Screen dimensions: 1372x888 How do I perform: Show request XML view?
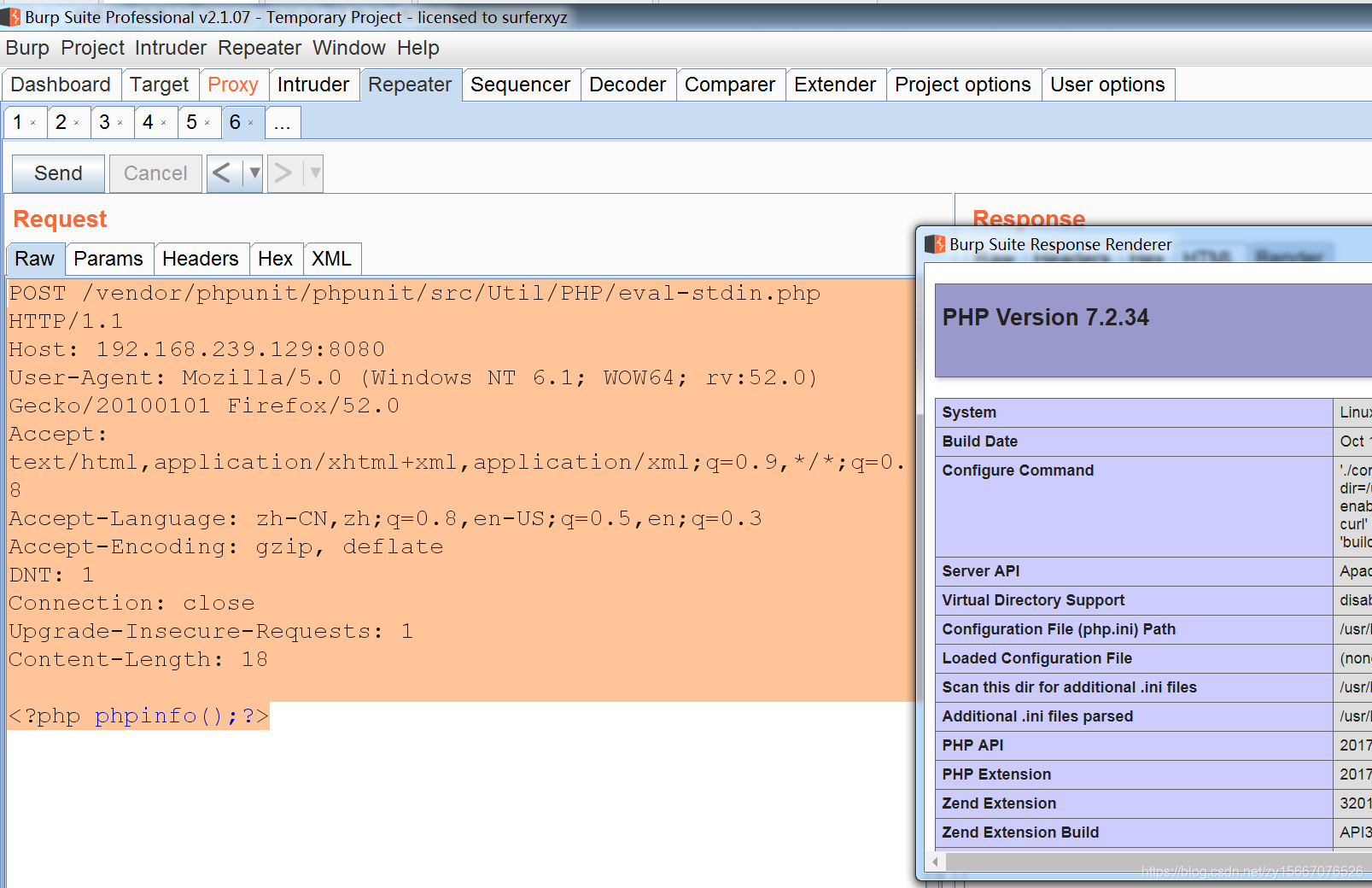pyautogui.click(x=331, y=259)
